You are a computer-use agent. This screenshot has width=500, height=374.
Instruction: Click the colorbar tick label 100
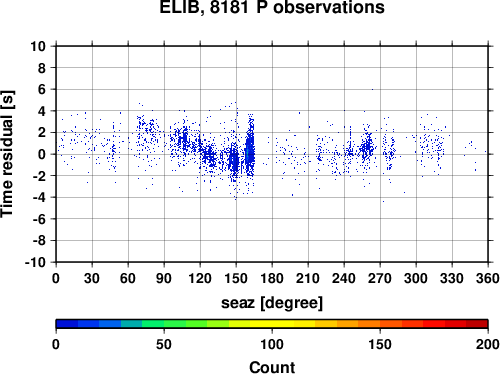272,344
